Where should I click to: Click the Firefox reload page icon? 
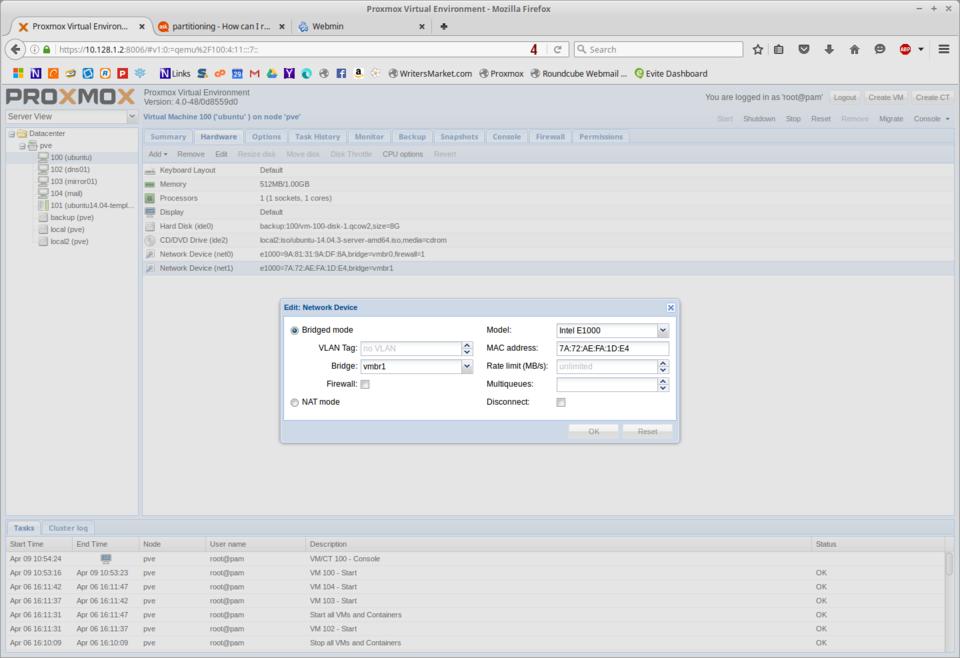click(557, 49)
